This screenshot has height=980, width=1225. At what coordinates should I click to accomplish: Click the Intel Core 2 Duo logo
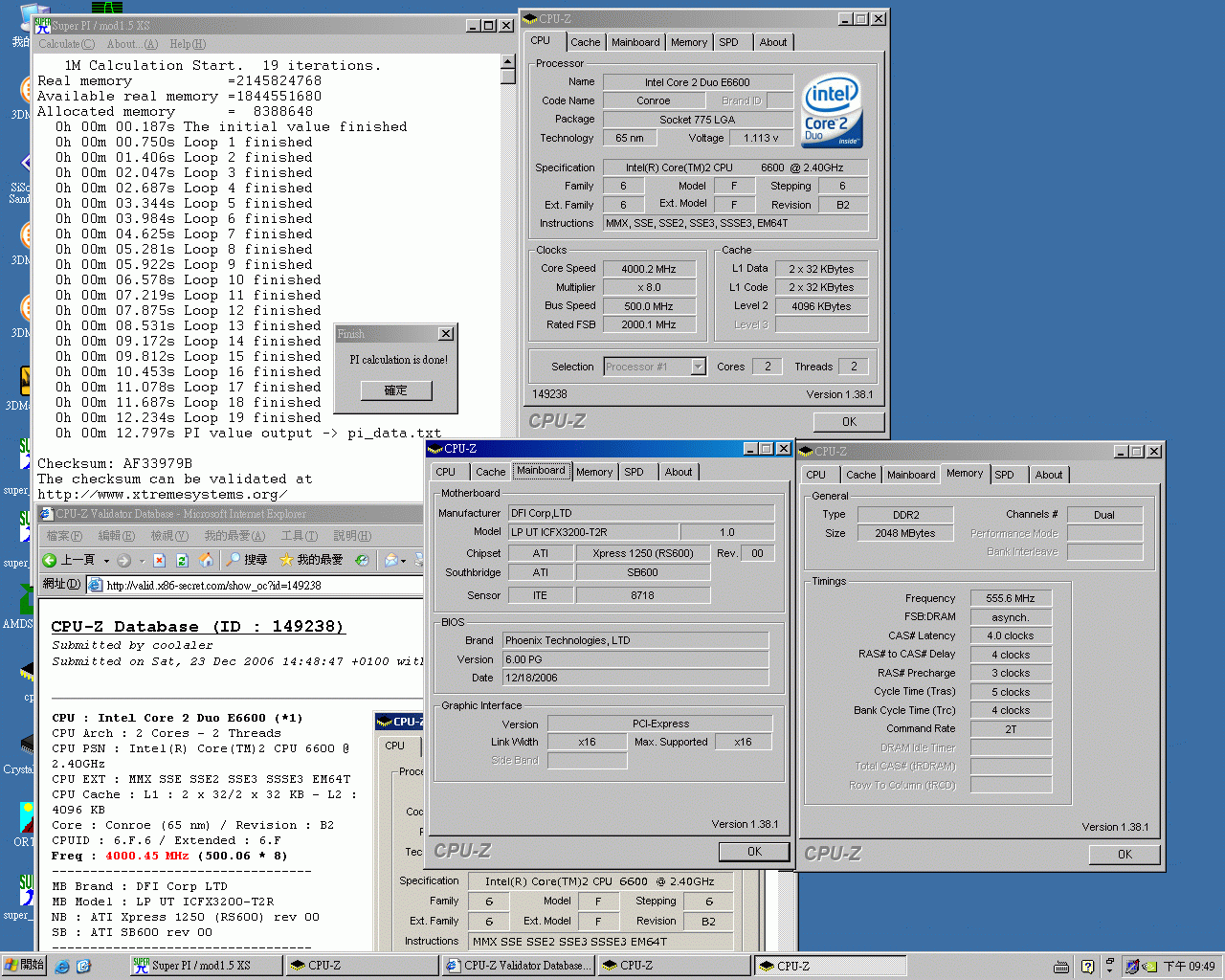point(832,111)
